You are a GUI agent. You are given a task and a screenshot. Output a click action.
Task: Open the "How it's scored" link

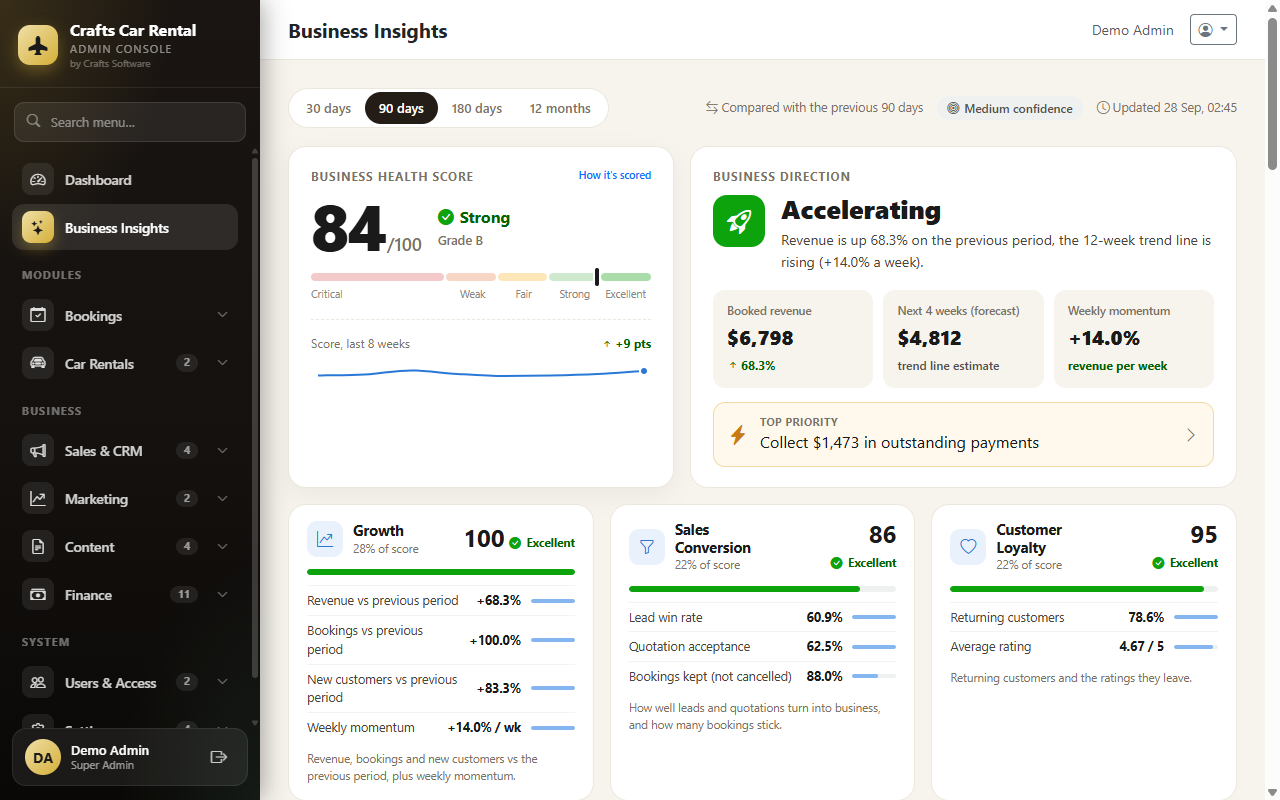tap(615, 175)
